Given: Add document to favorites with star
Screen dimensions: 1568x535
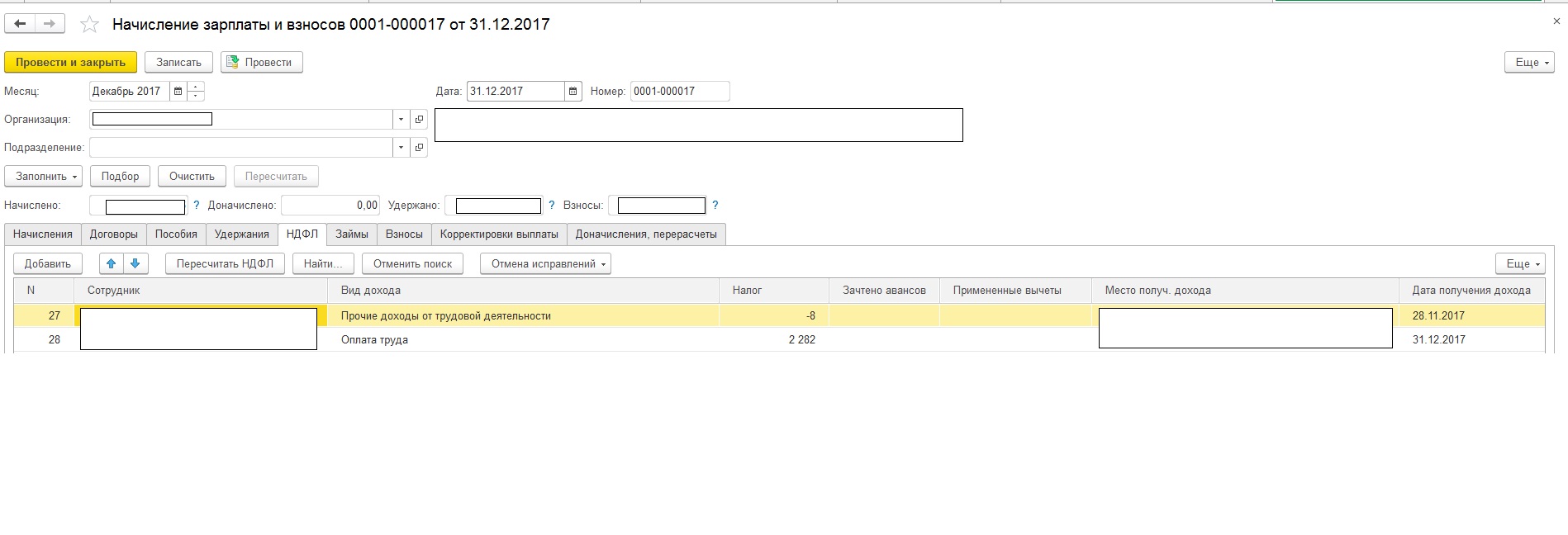Looking at the screenshot, I should tap(89, 25).
